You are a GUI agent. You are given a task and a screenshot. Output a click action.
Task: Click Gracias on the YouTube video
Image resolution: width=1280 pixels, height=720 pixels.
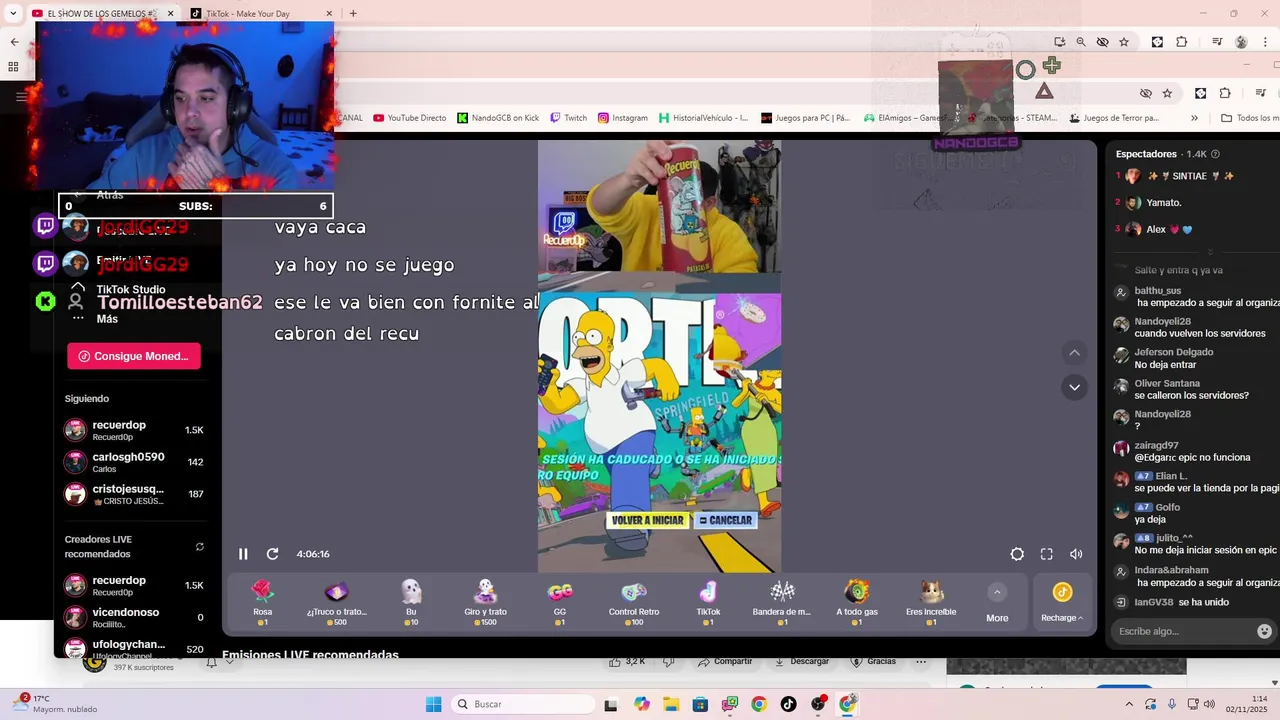(874, 661)
